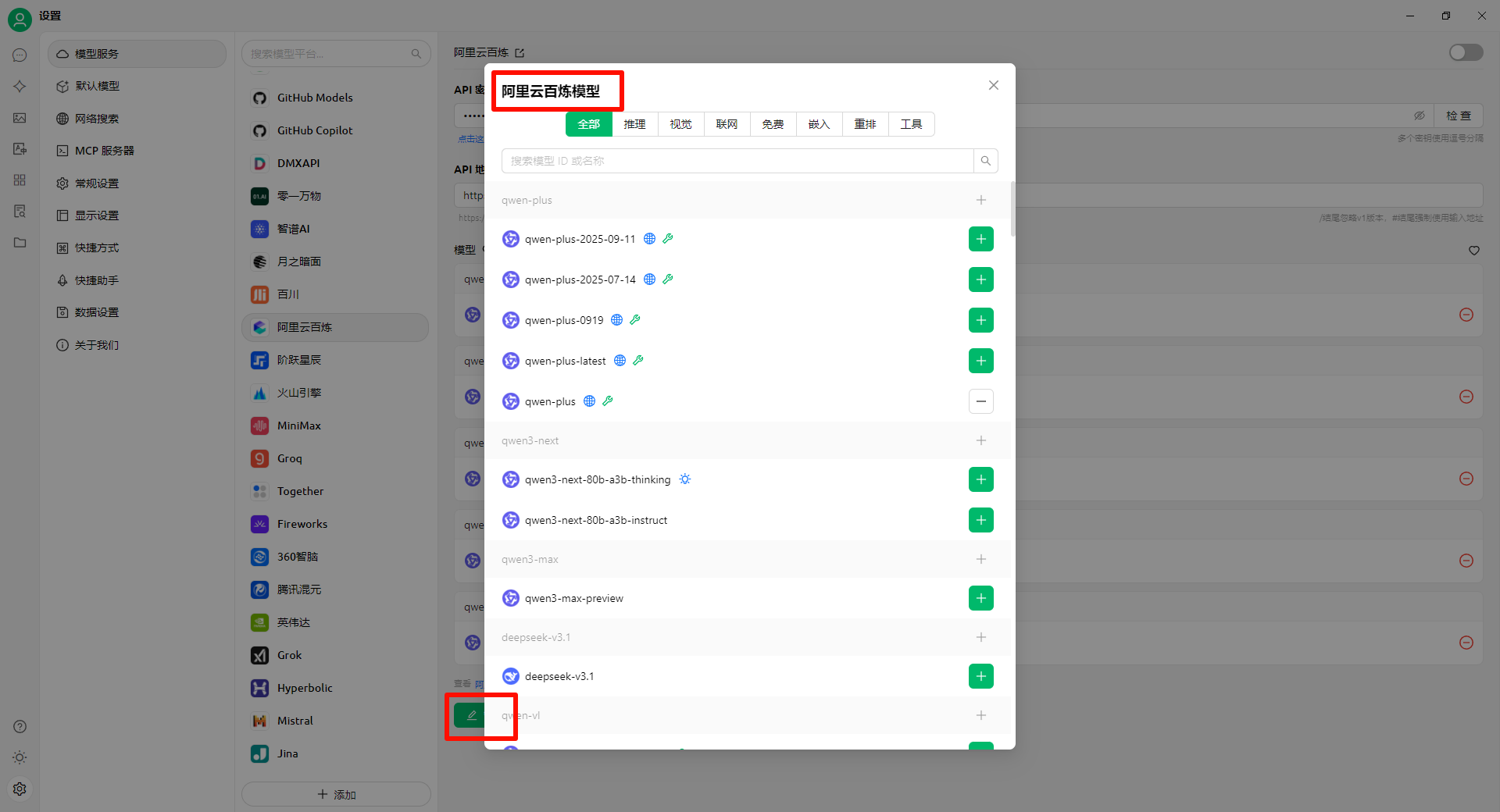Select Fireworks provider
Image resolution: width=1500 pixels, height=812 pixels.
click(x=335, y=524)
